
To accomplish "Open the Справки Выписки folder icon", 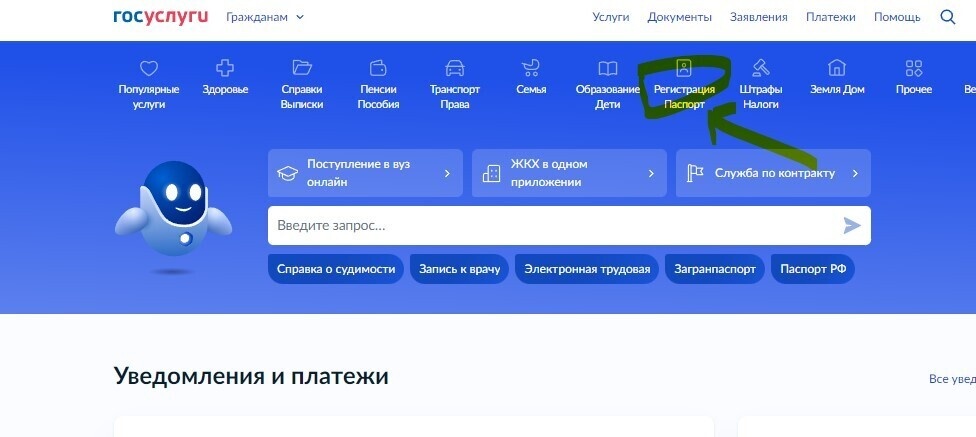I will (302, 67).
